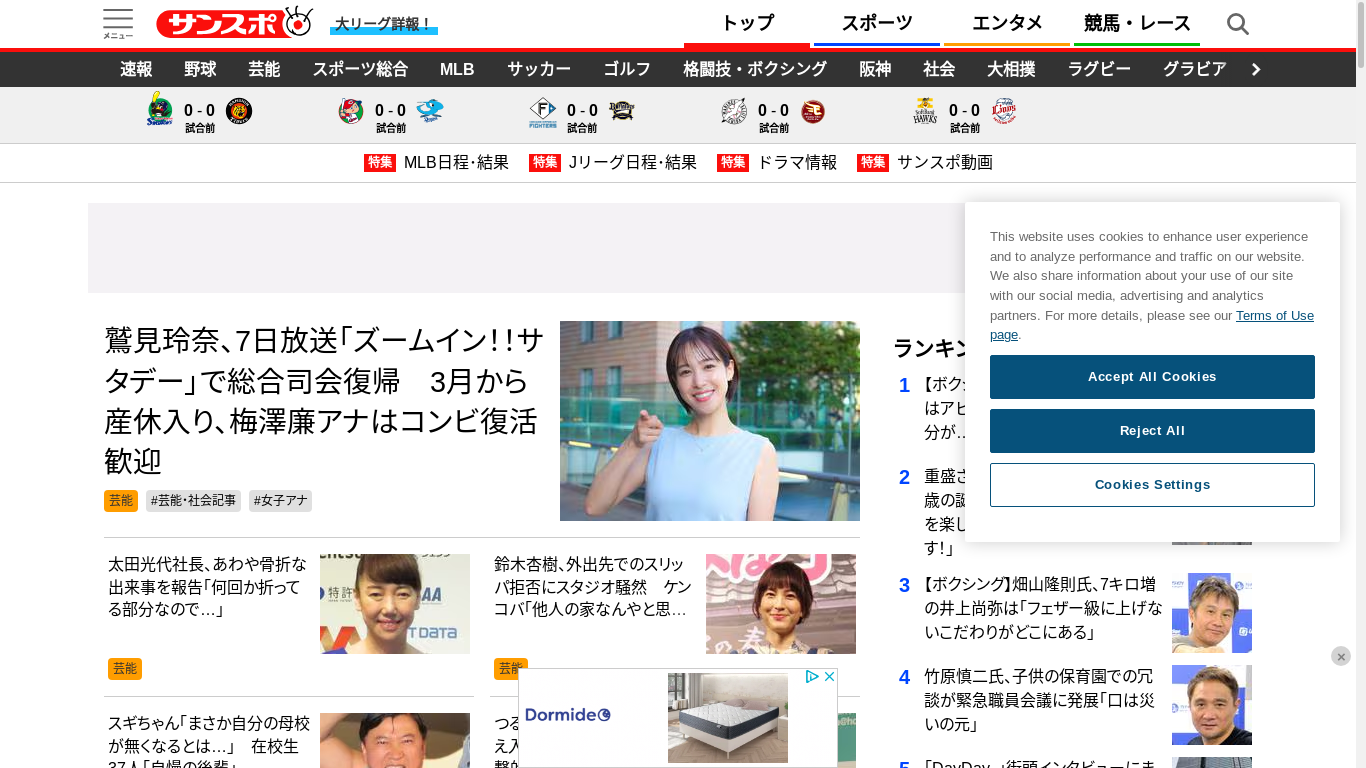The height and width of the screenshot is (768, 1366).
Task: Click the Dormideo mattress advertisement
Action: click(678, 718)
